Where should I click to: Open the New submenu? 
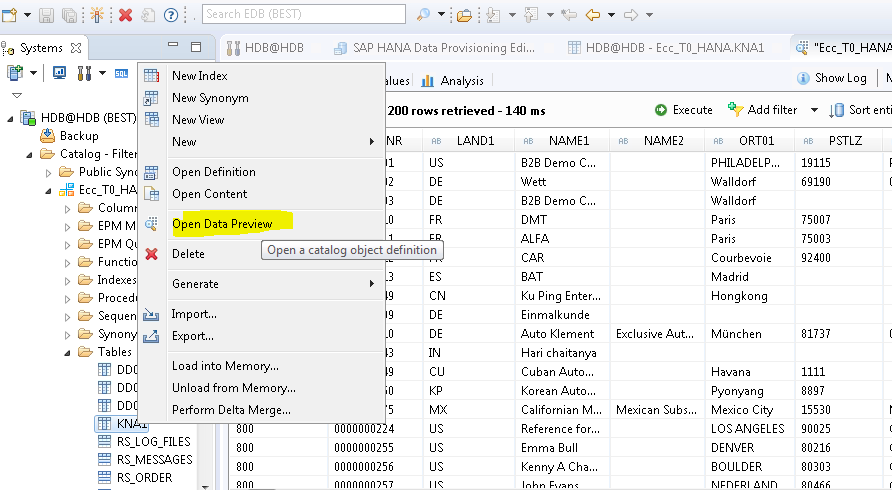coord(262,142)
